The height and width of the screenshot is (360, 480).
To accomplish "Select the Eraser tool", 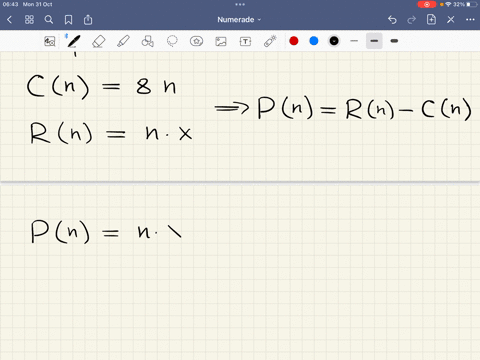I will 99,41.
